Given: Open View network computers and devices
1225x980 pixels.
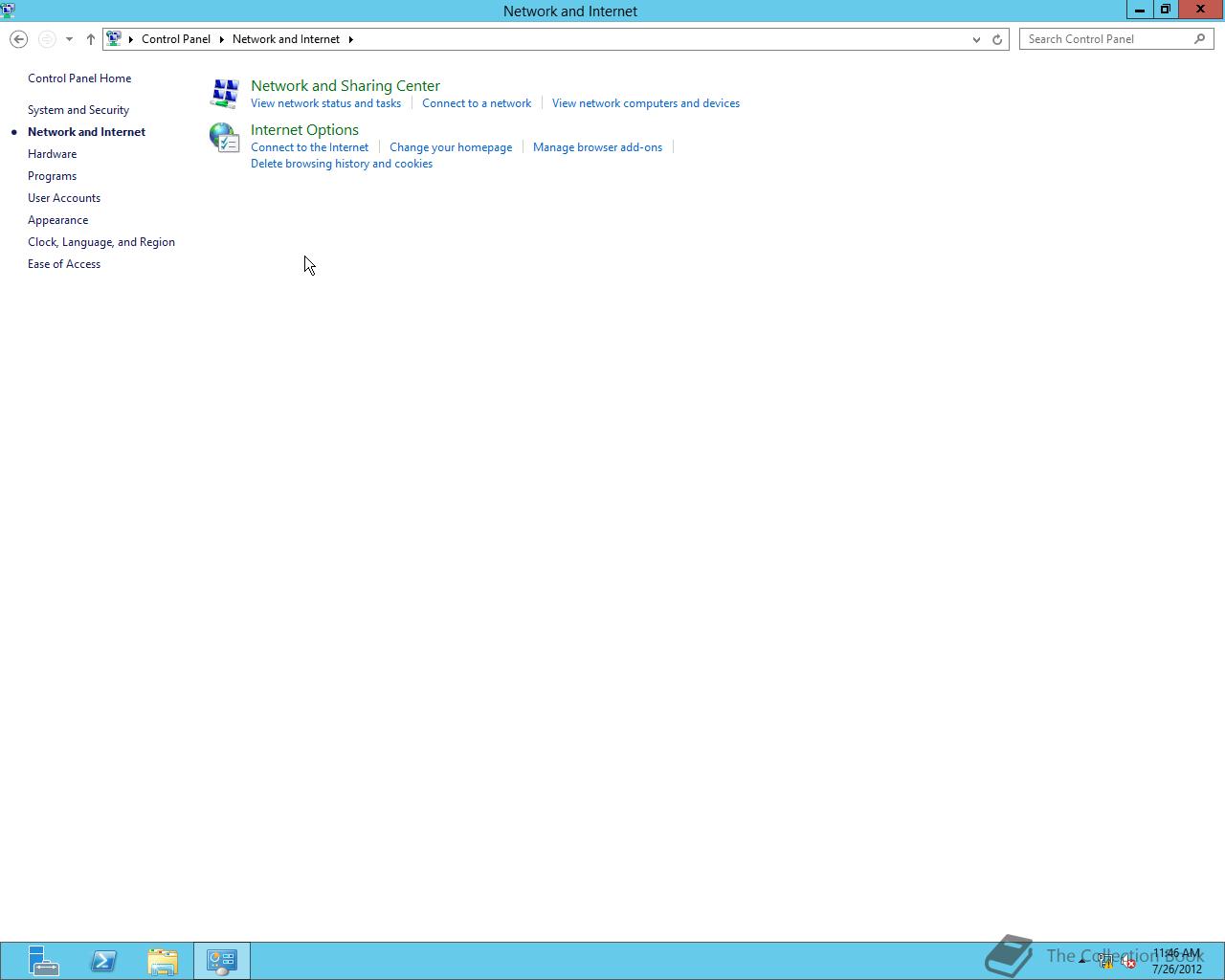Looking at the screenshot, I should 646,103.
